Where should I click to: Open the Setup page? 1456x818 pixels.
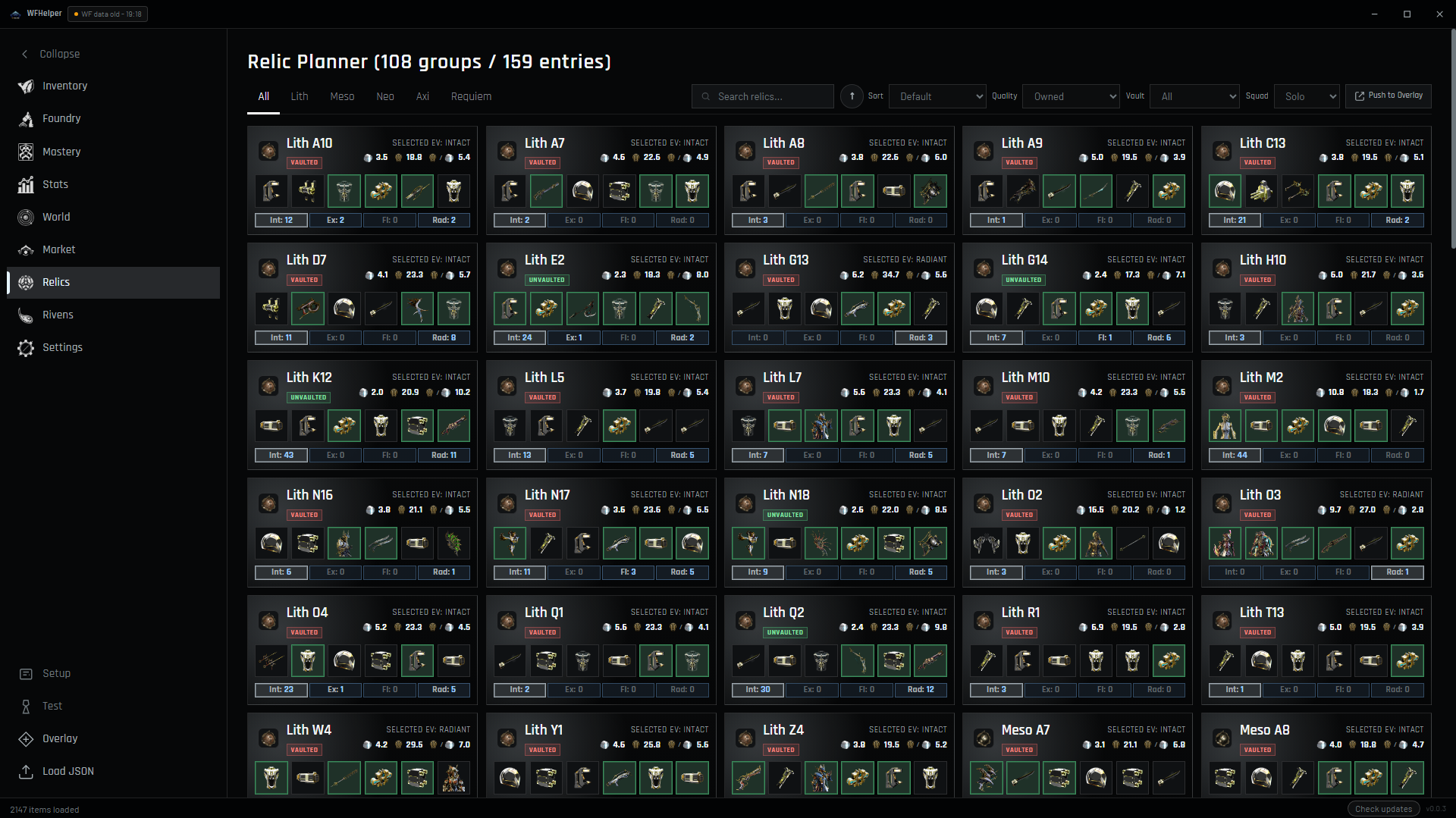click(x=113, y=673)
